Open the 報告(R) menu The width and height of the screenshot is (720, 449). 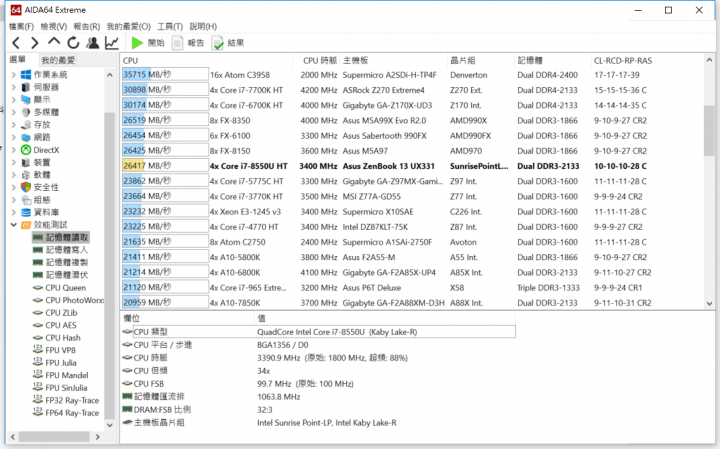[87, 27]
